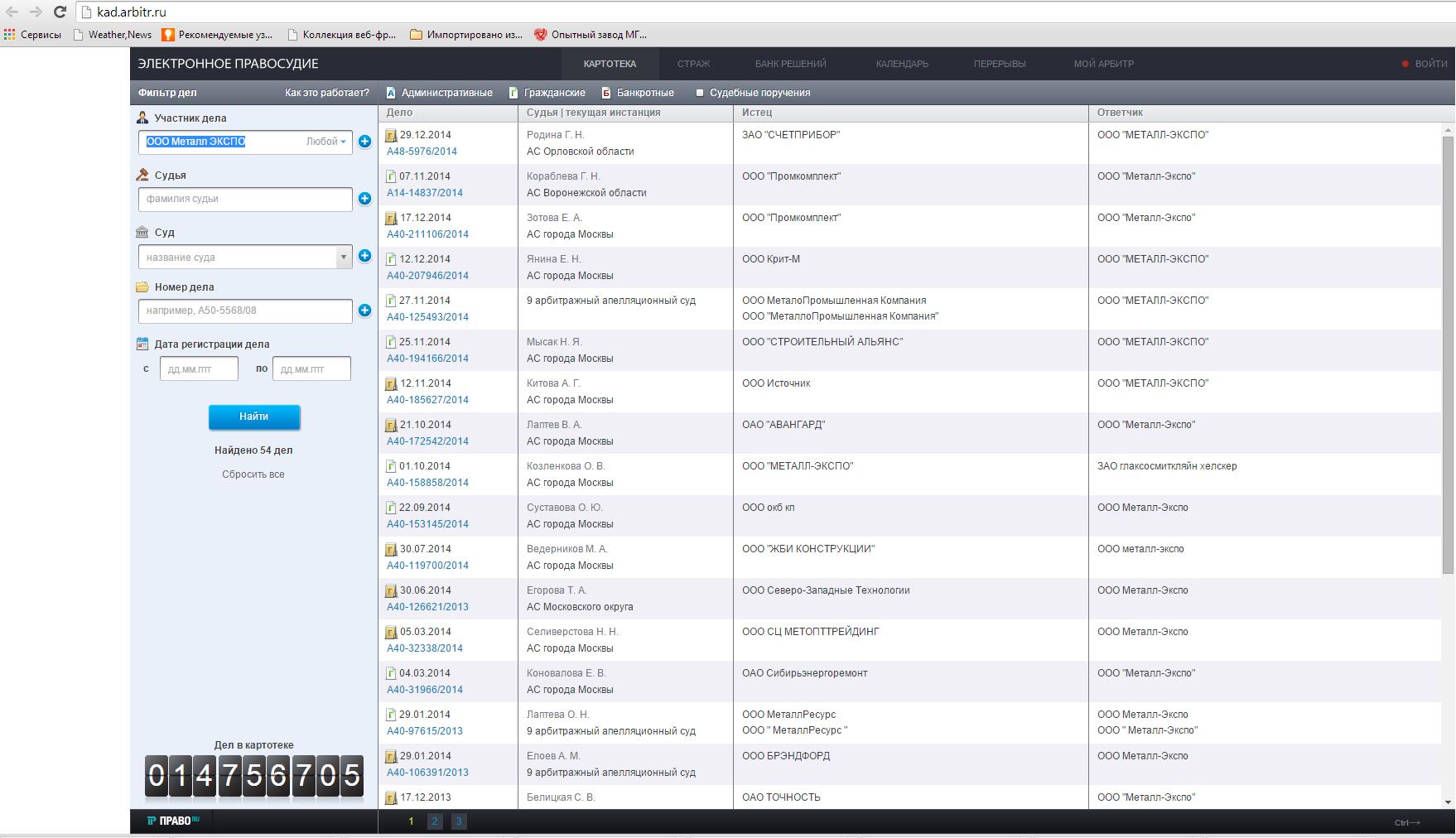Open the Импортировано bookmarks folder
This screenshot has width=1456, height=838.
click(466, 35)
